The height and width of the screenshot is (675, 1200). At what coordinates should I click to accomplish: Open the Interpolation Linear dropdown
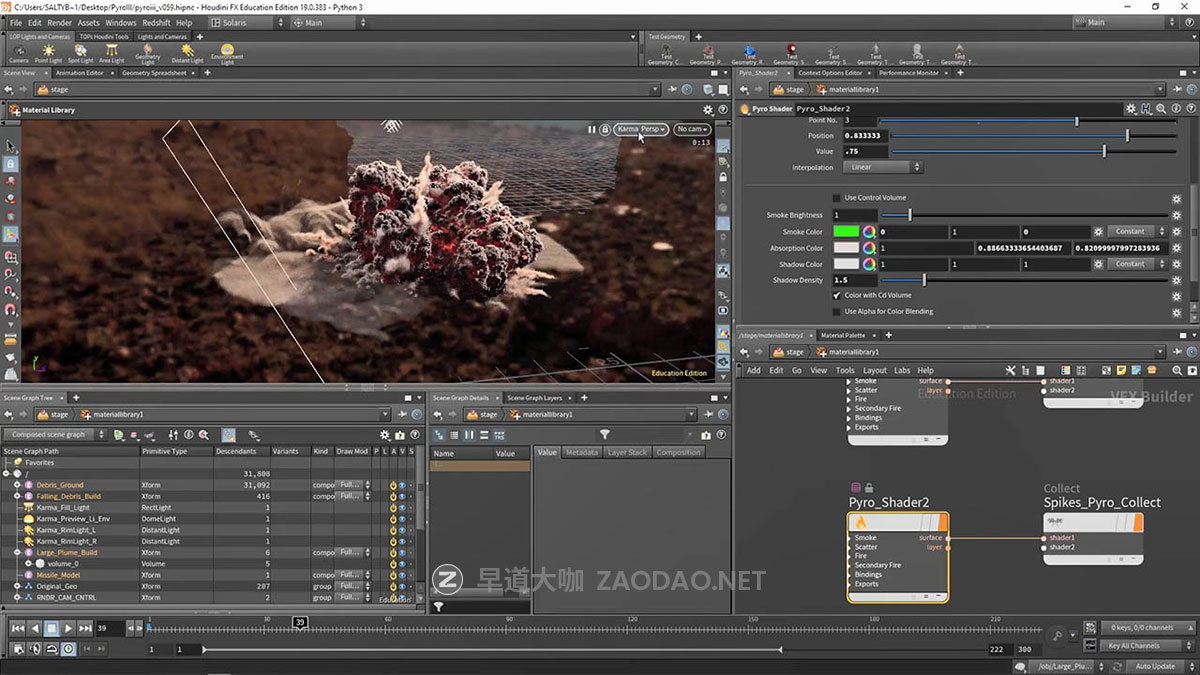883,167
